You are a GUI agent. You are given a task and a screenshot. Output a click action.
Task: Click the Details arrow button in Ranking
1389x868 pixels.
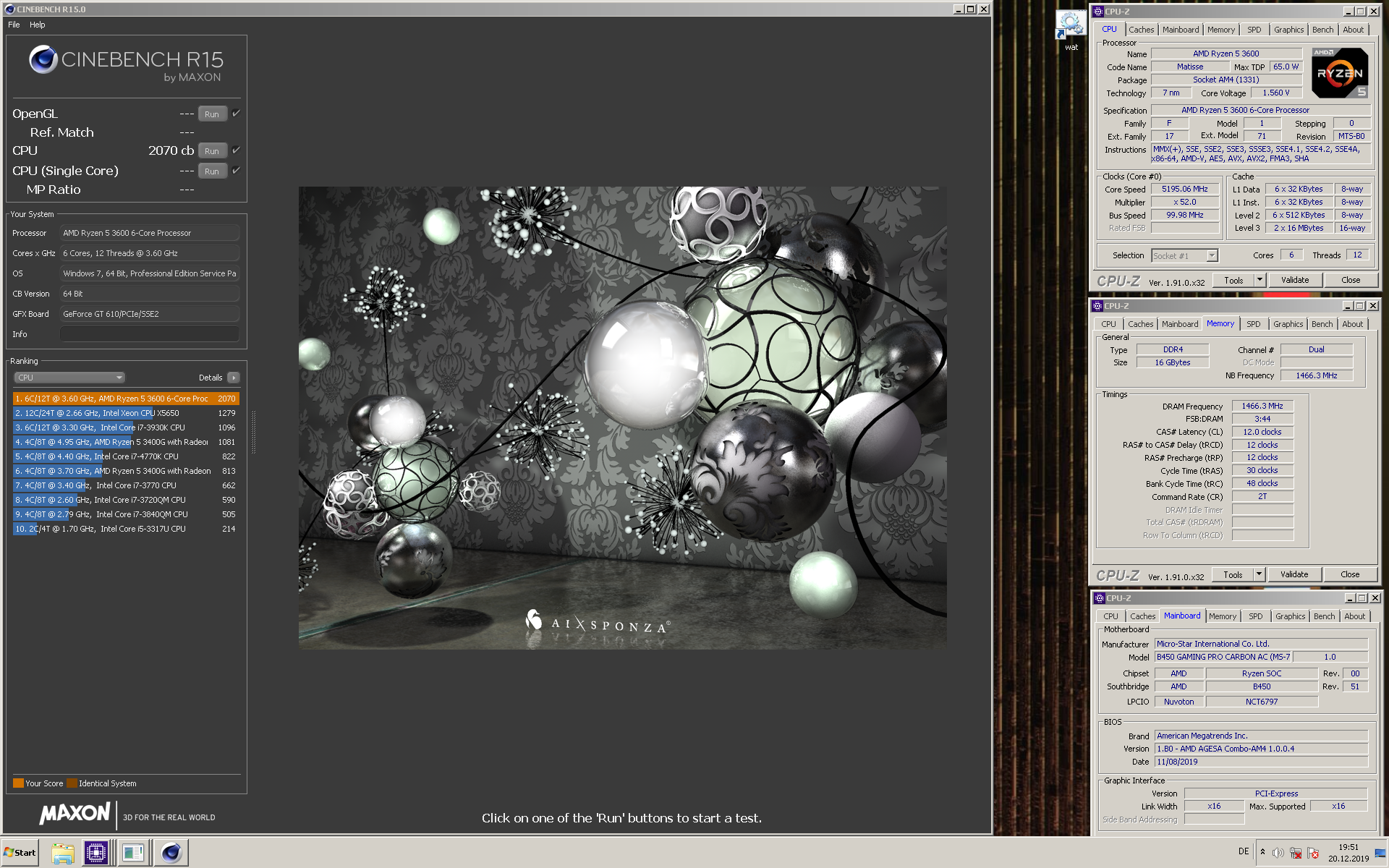(234, 378)
